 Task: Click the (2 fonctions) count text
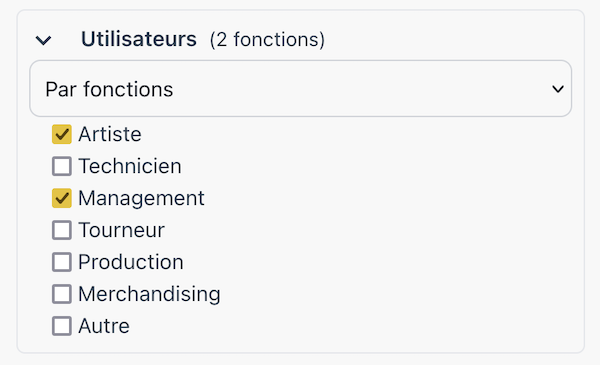point(267,40)
